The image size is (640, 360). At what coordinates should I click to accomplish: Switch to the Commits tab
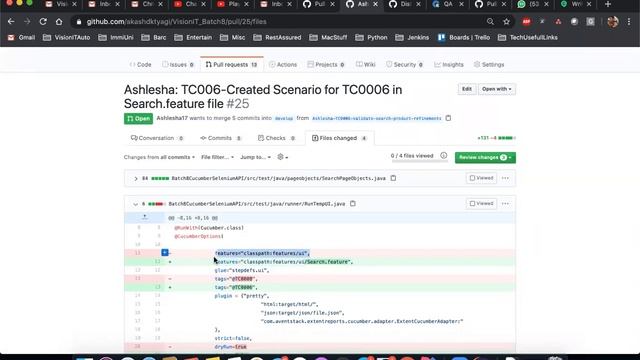(221, 138)
